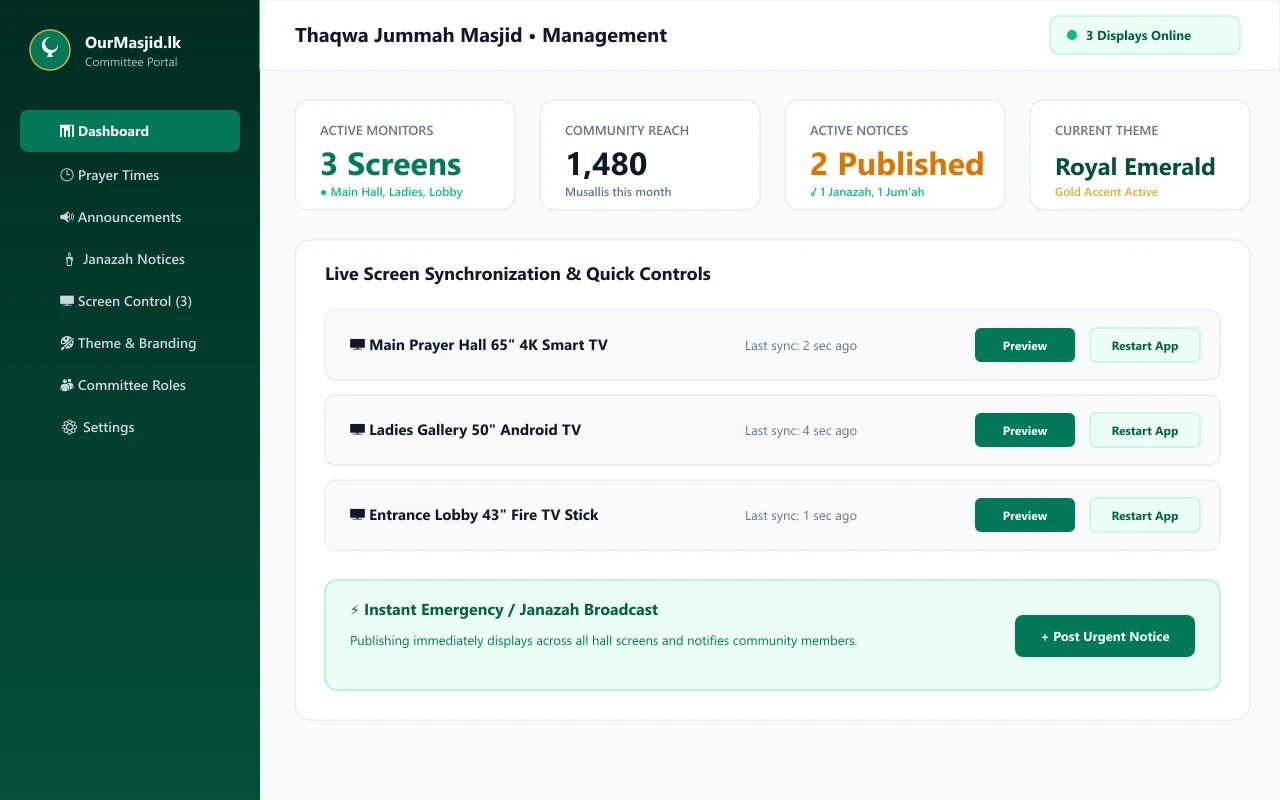Click the green online status dot
Screen dimensions: 1280x800
(x=1072, y=35)
